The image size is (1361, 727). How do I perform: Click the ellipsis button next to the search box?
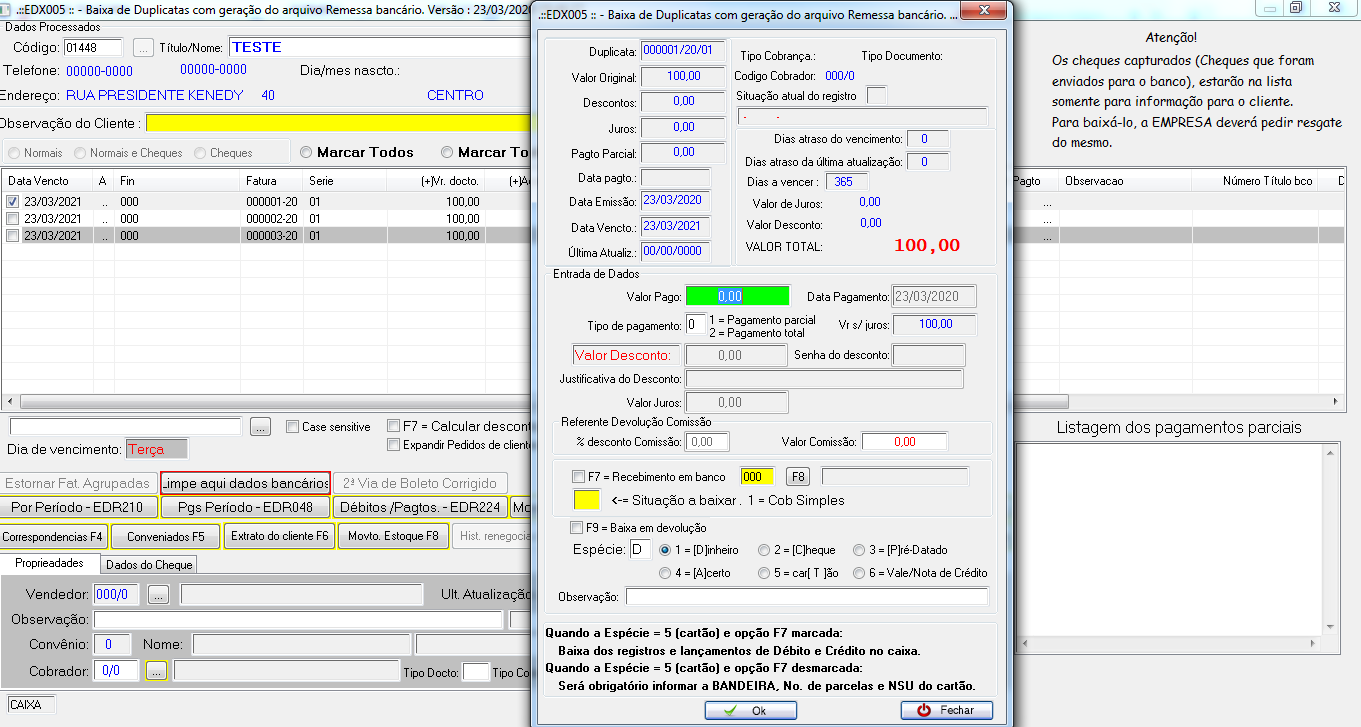260,427
